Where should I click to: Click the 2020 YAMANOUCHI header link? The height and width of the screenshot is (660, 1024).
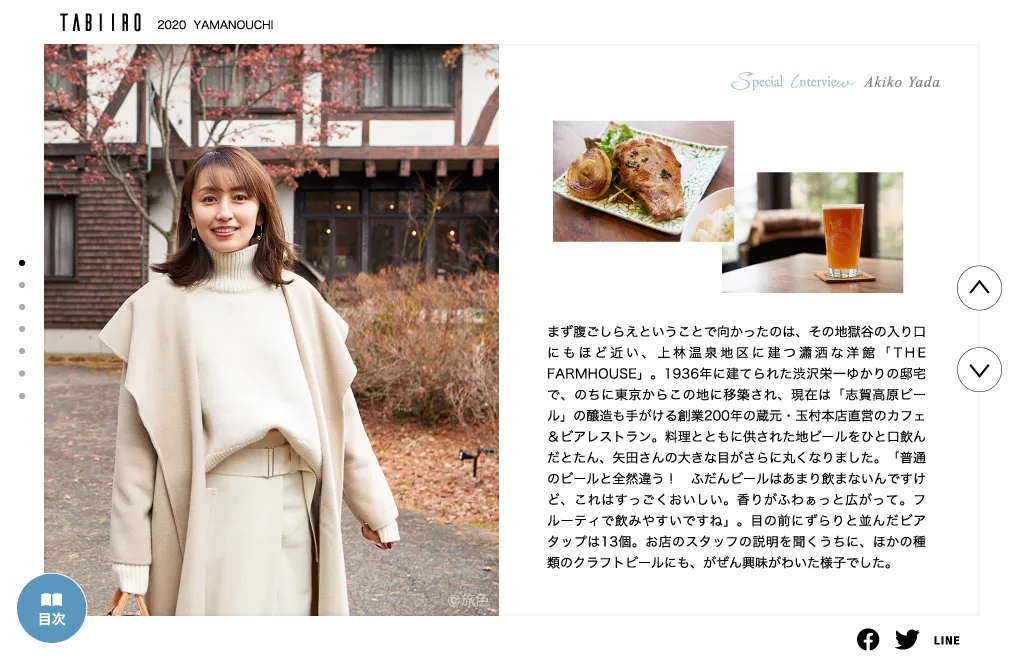click(215, 25)
